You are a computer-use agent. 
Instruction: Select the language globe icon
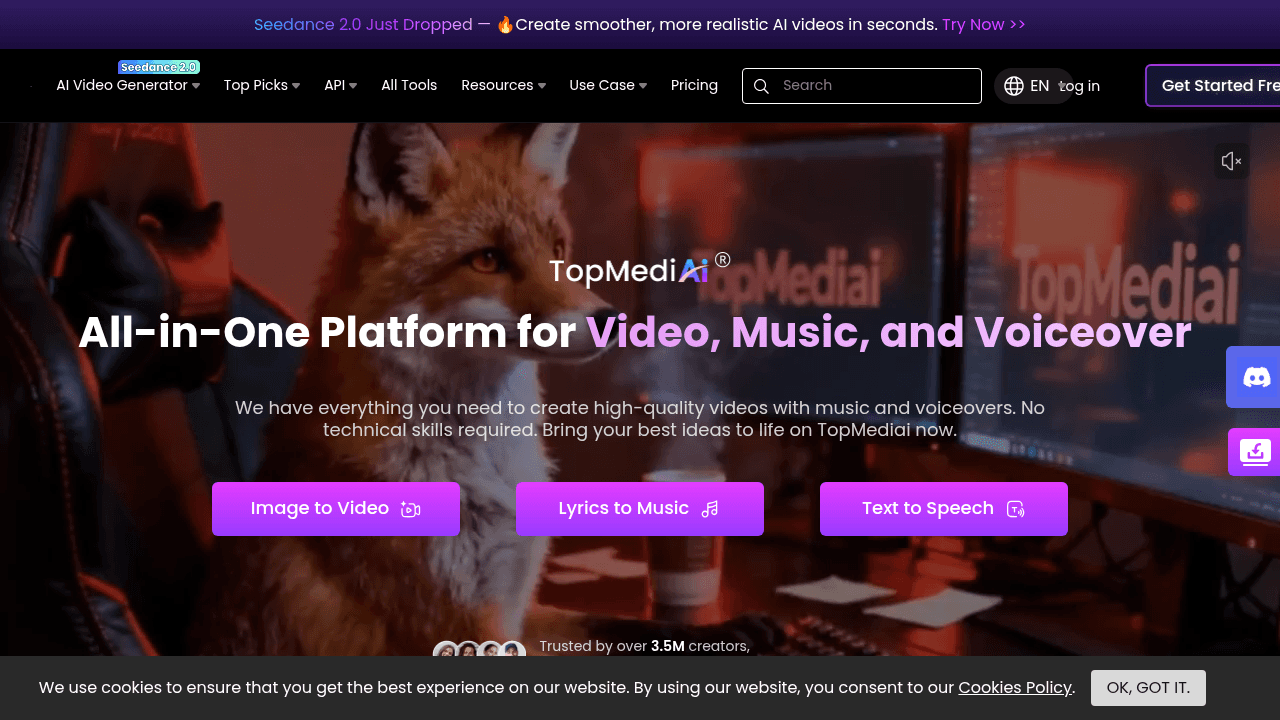click(1014, 86)
